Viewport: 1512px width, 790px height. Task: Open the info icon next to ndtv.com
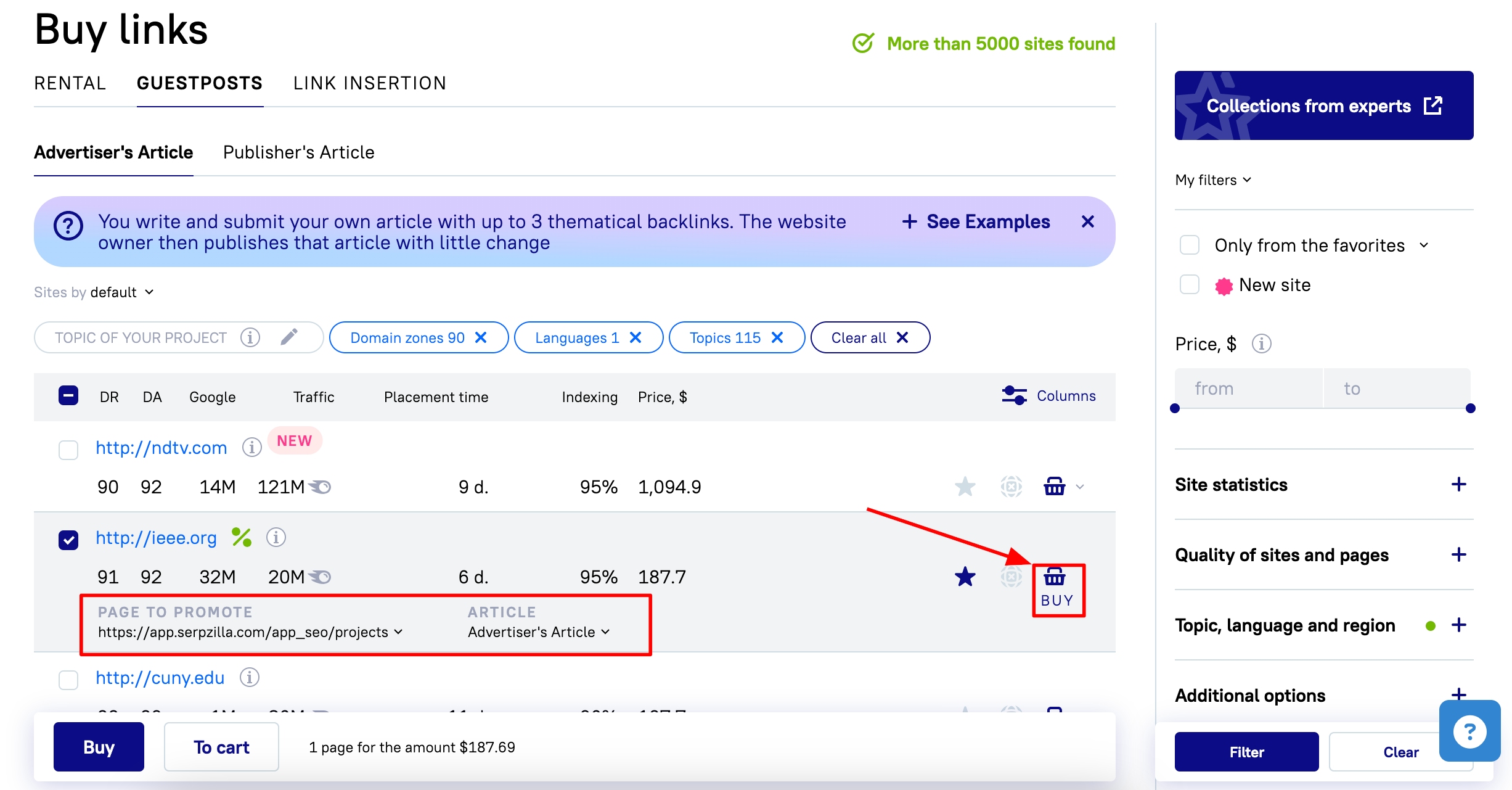[x=251, y=447]
